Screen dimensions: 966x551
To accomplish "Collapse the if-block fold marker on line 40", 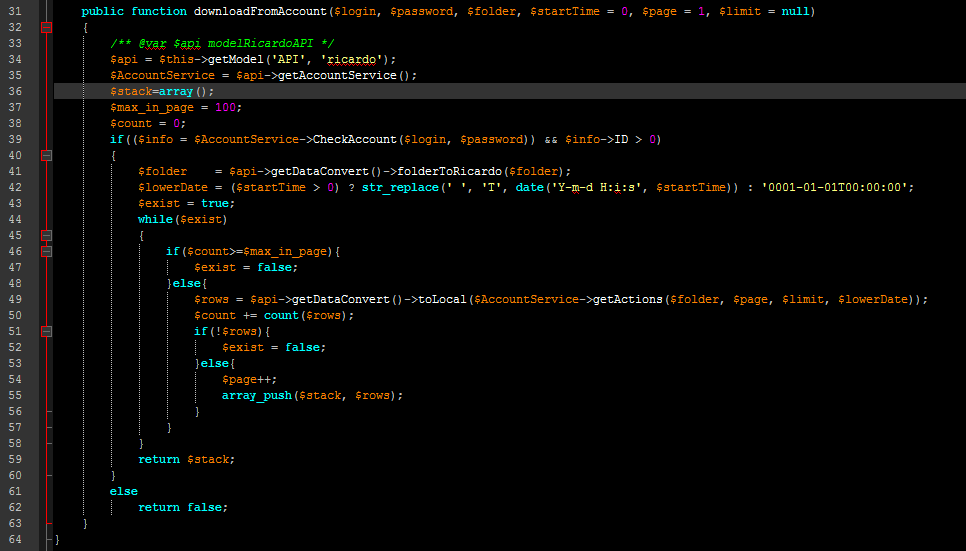I will (x=46, y=155).
